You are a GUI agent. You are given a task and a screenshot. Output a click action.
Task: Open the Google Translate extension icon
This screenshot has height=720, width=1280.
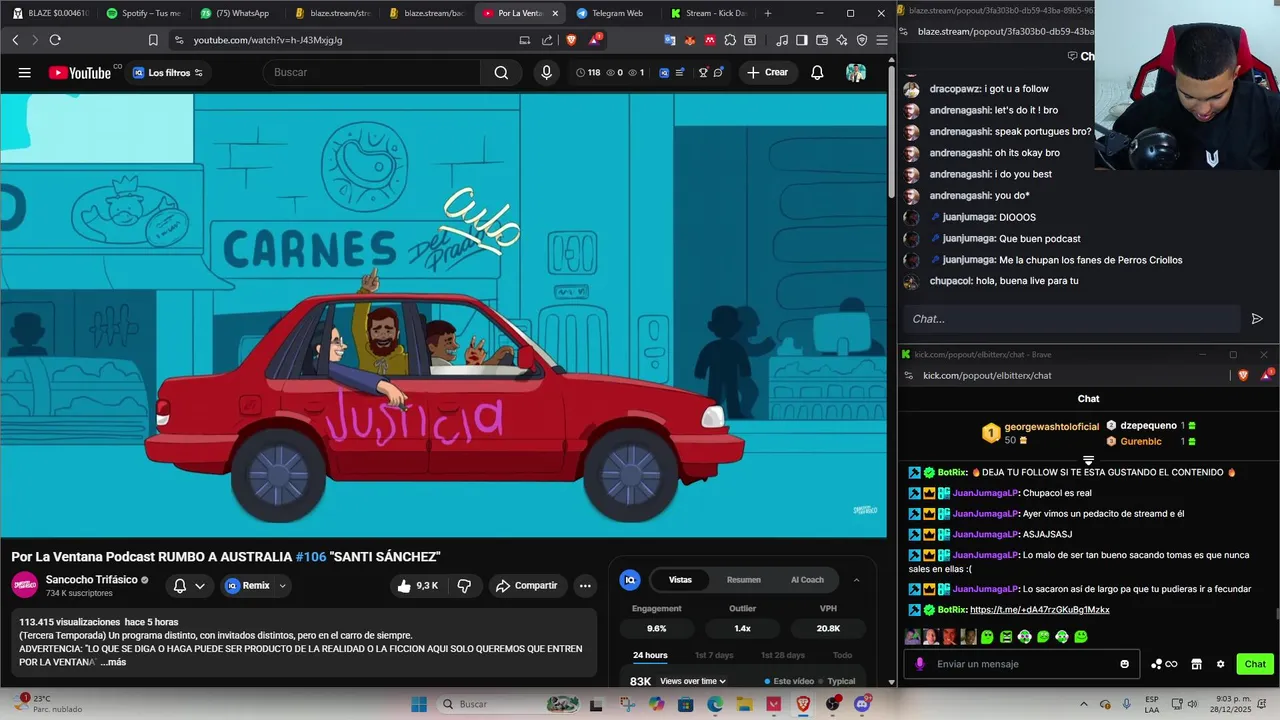click(x=670, y=40)
